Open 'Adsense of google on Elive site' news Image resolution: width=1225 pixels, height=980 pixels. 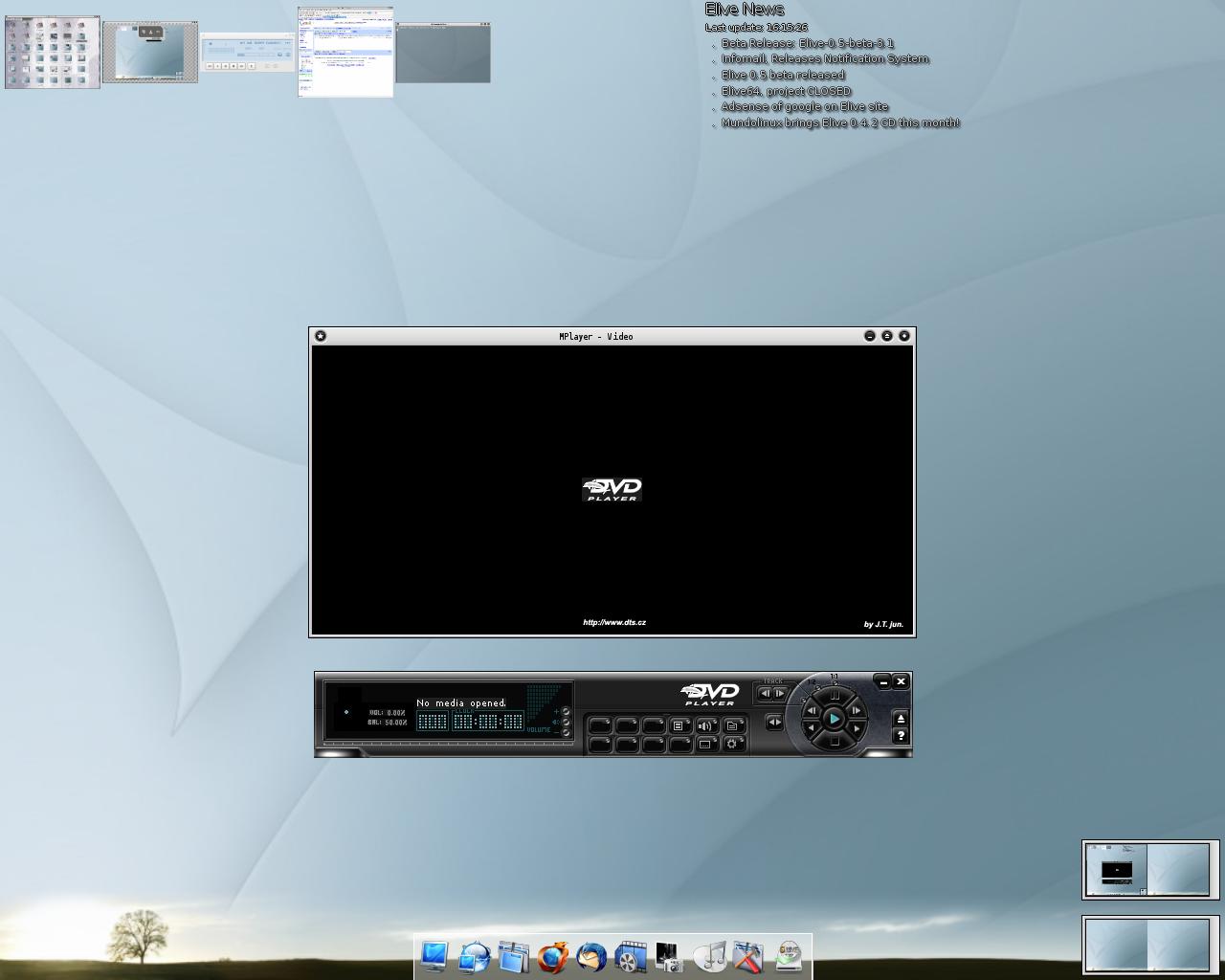805,106
